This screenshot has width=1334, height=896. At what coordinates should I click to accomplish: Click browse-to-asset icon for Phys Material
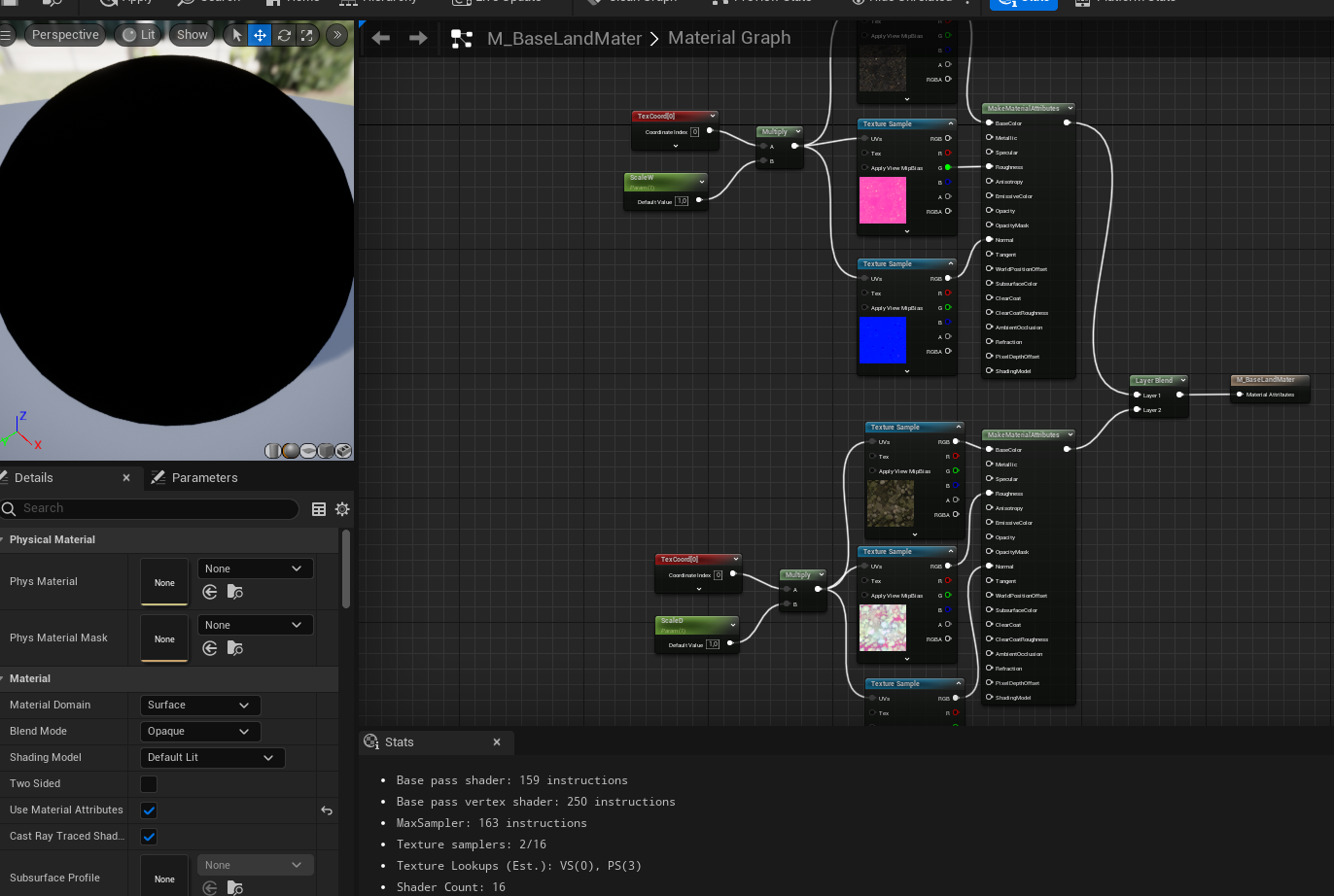(234, 592)
